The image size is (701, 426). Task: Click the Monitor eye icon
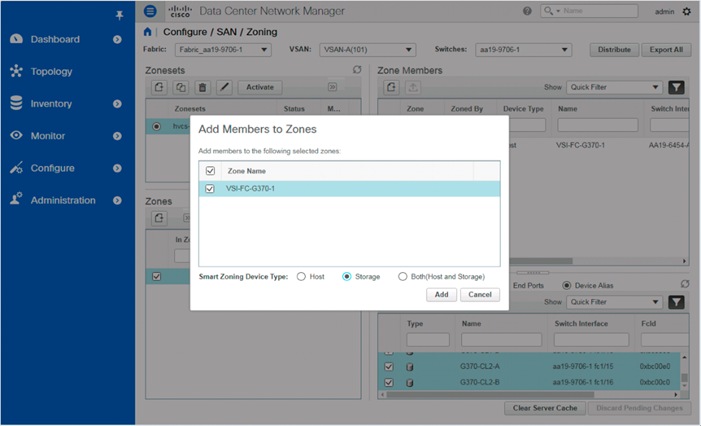pos(16,135)
